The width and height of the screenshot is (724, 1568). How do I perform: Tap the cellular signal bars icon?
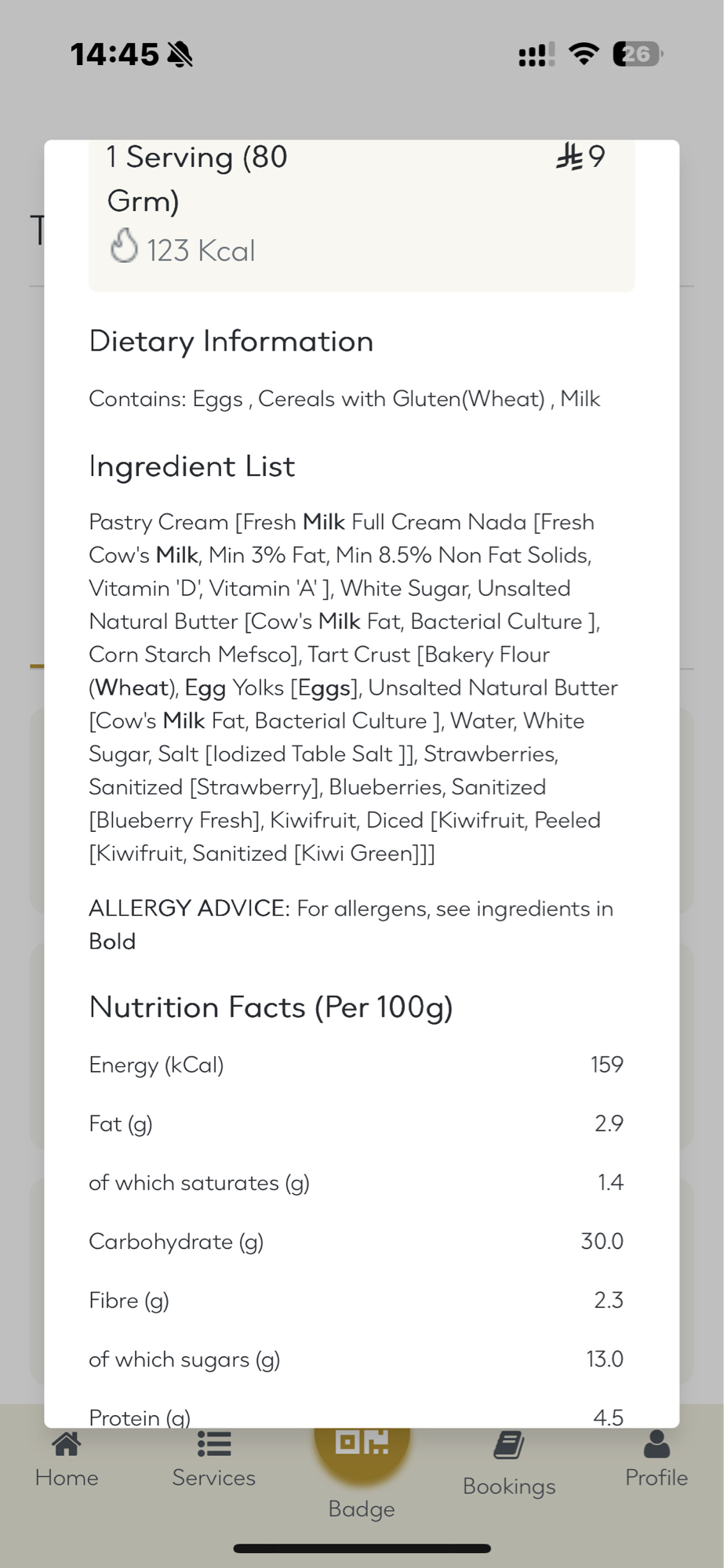(x=537, y=55)
